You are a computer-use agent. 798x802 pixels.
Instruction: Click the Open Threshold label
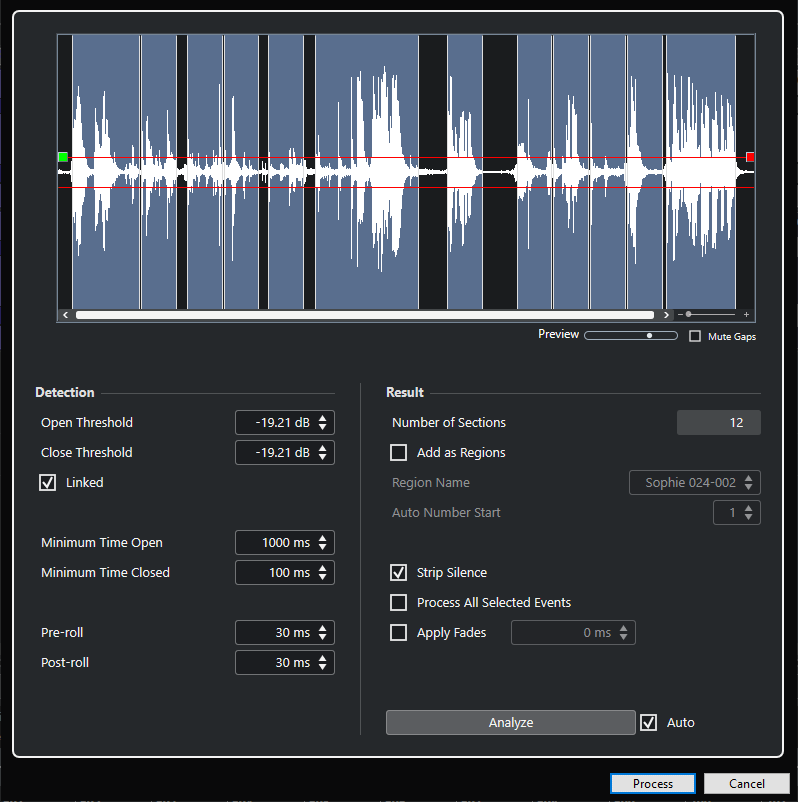(x=87, y=422)
